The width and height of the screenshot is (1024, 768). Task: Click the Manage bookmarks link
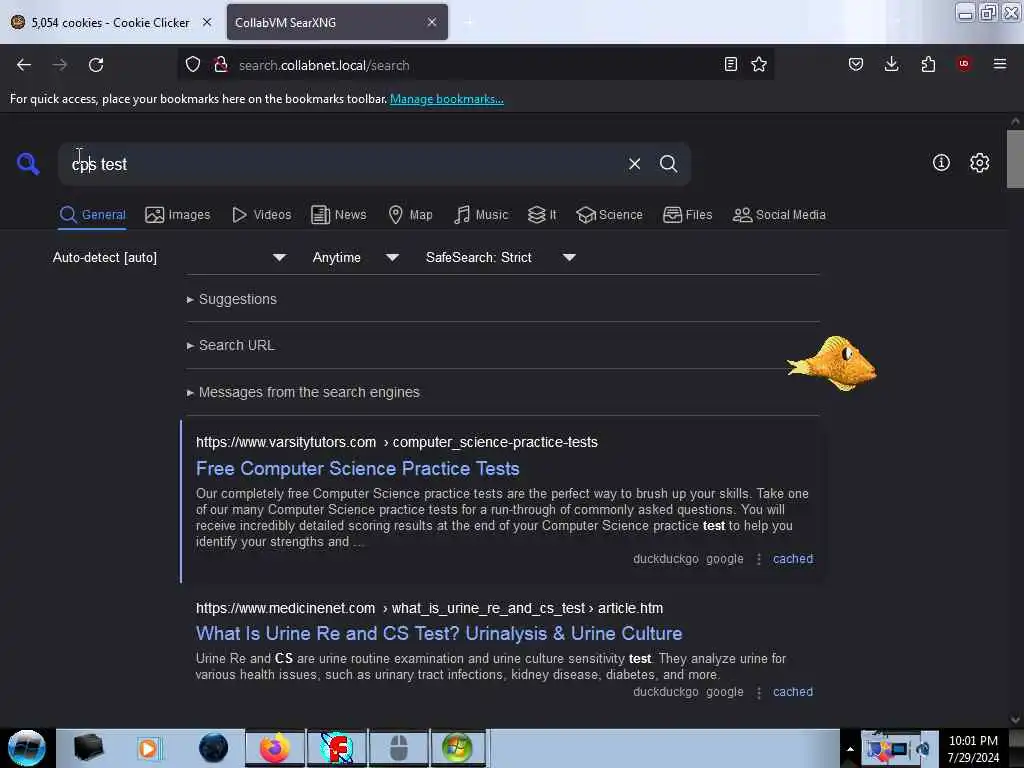coord(447,99)
